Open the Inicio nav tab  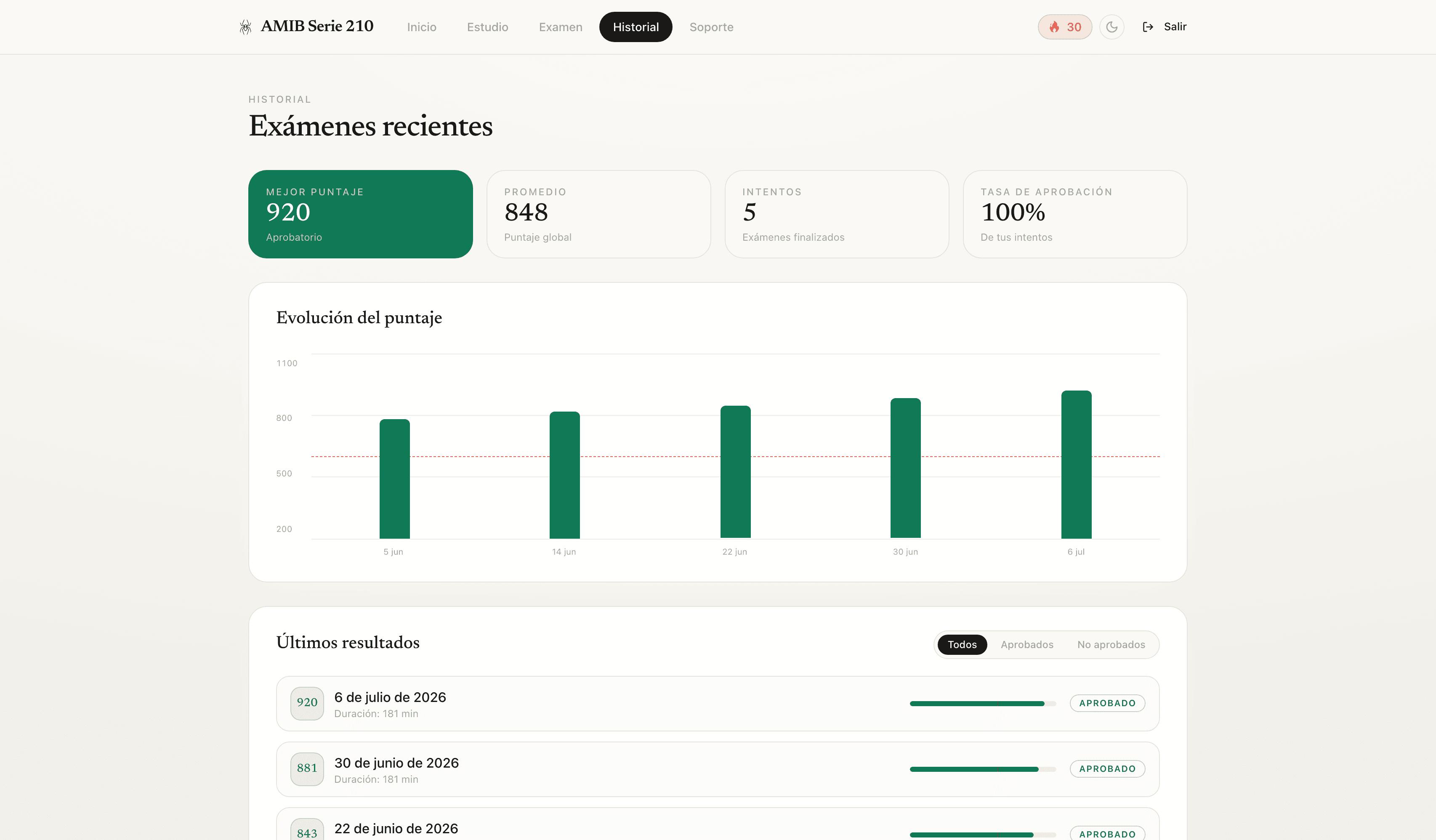tap(421, 27)
